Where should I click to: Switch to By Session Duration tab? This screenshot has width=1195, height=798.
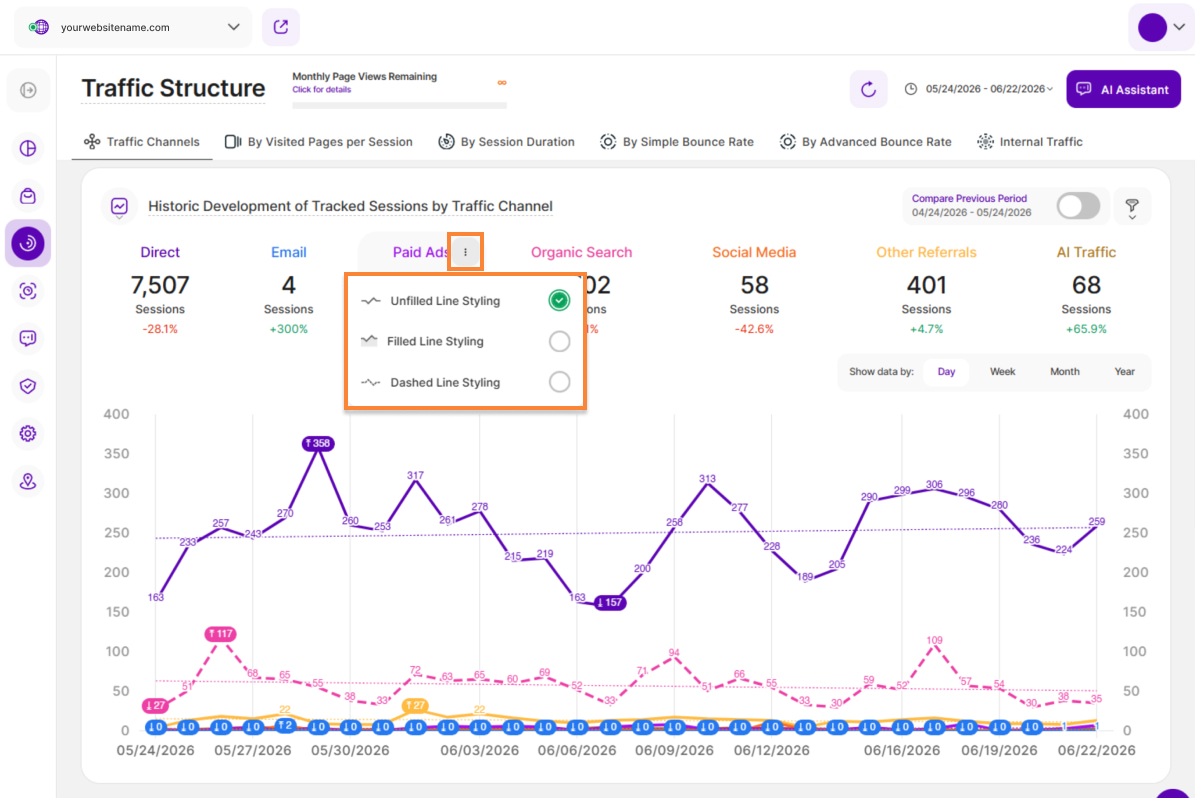tap(507, 142)
